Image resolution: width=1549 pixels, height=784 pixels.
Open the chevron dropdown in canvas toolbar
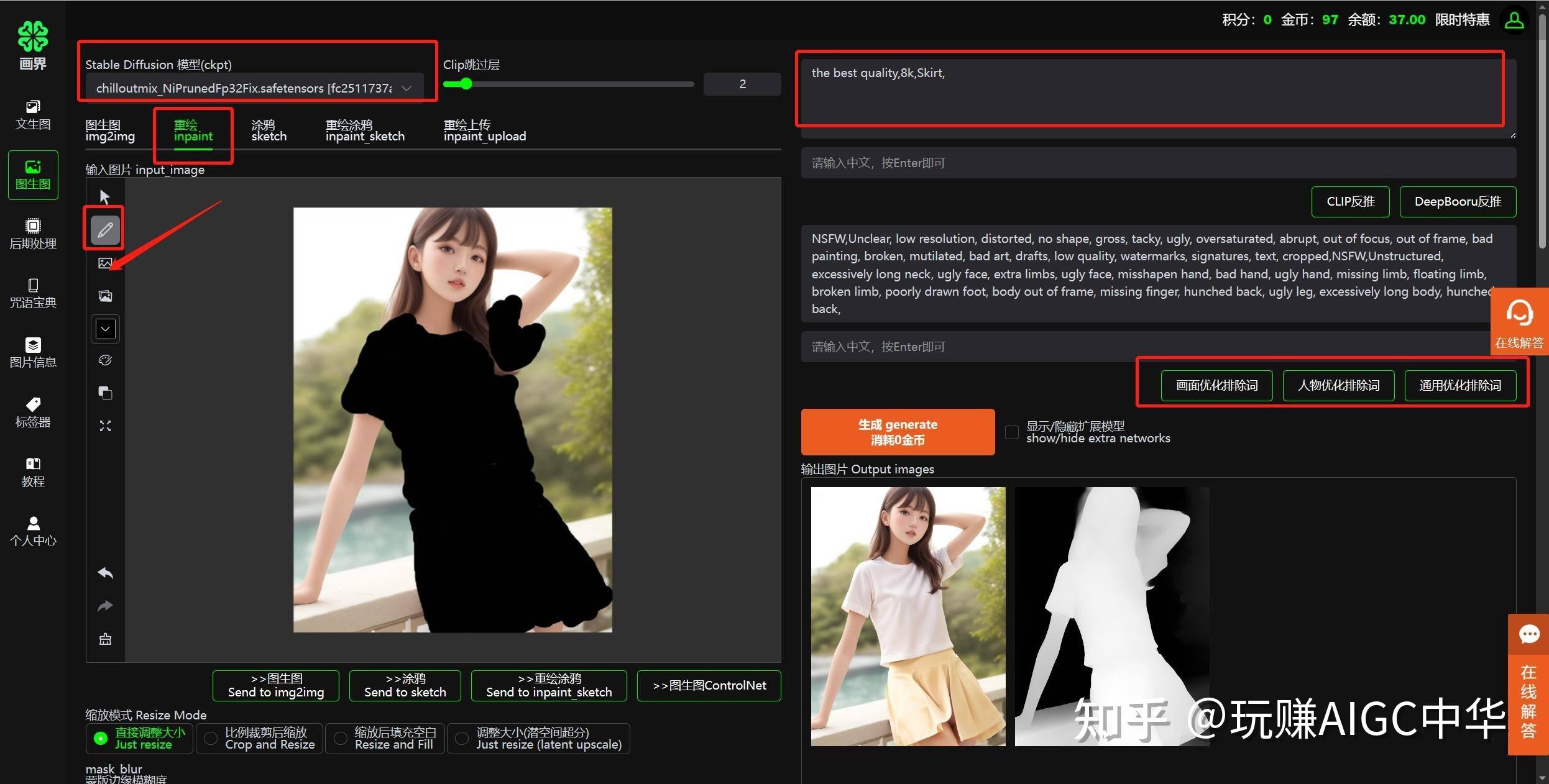pos(104,329)
